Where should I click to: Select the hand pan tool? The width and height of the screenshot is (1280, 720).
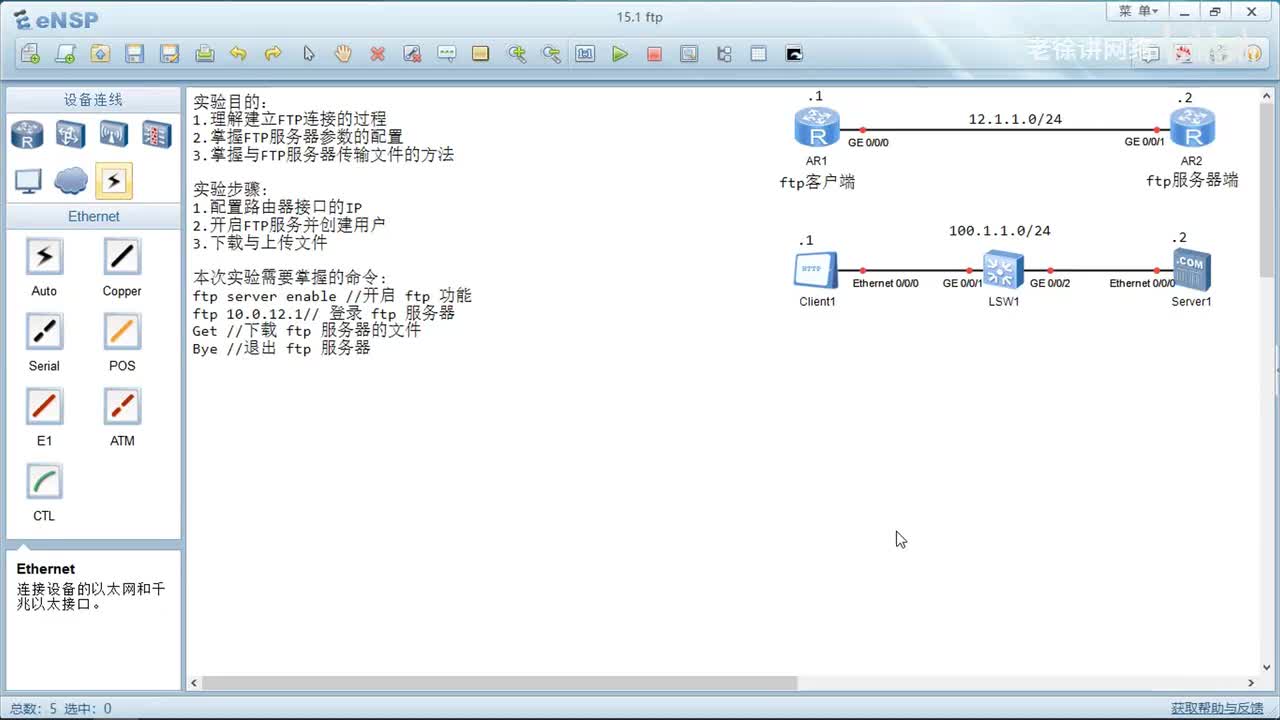343,54
